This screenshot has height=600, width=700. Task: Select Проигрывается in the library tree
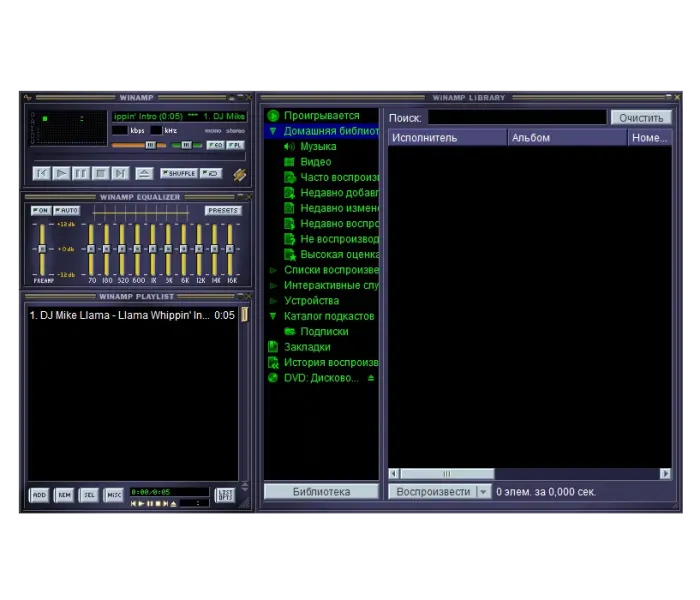[321, 116]
